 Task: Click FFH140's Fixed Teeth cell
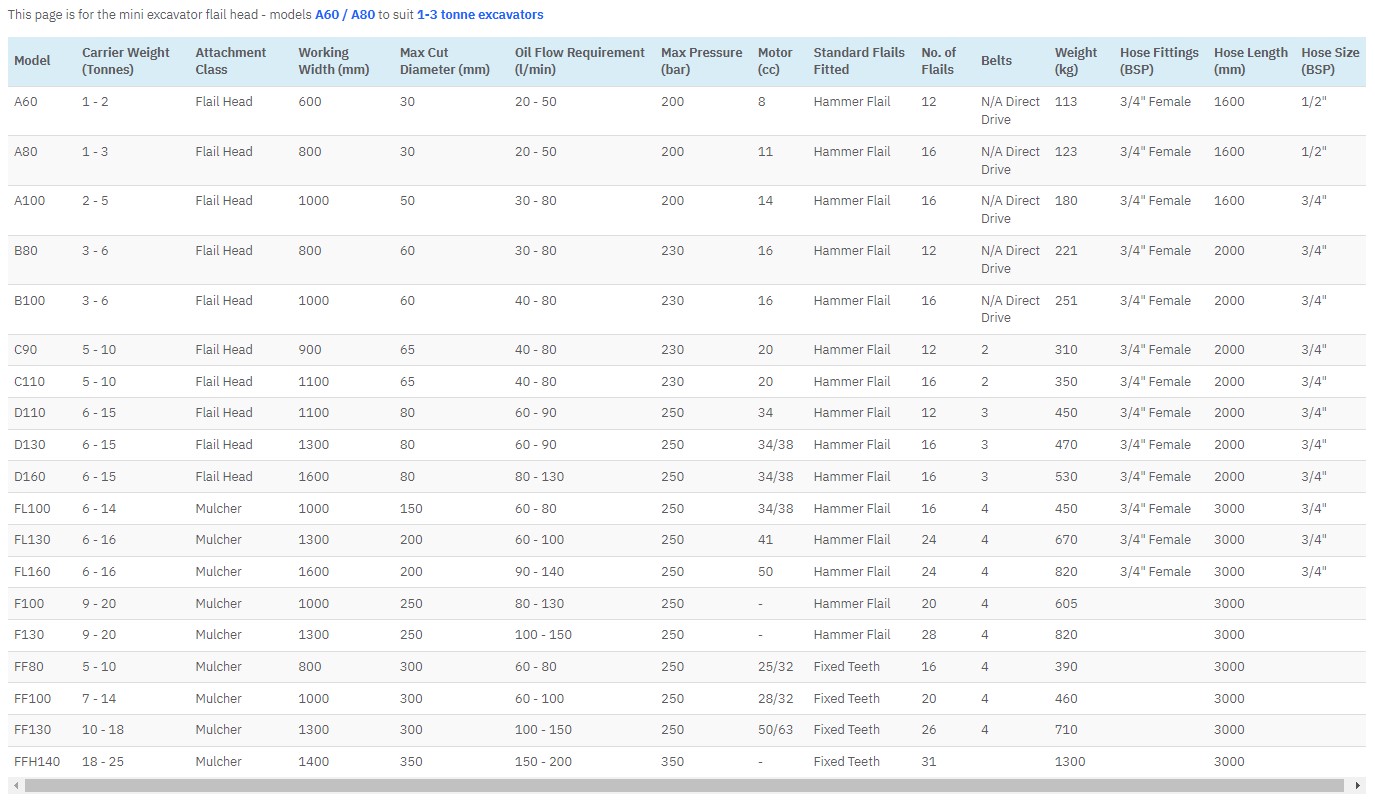click(847, 762)
